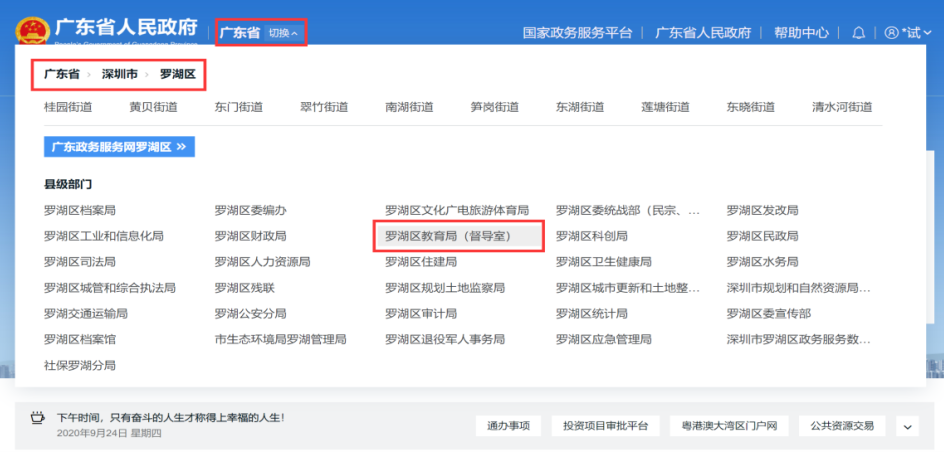944x452 pixels.
Task: Open 罗湖区司法局
Action: click(79, 262)
